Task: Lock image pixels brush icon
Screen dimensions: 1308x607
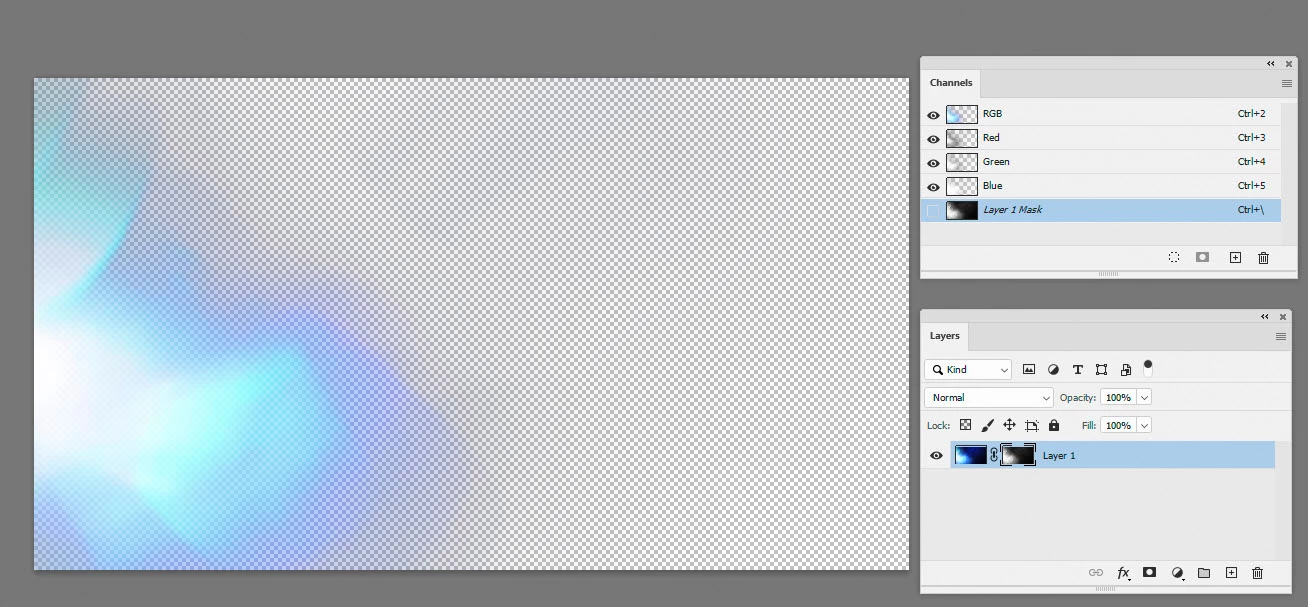Action: coord(987,425)
